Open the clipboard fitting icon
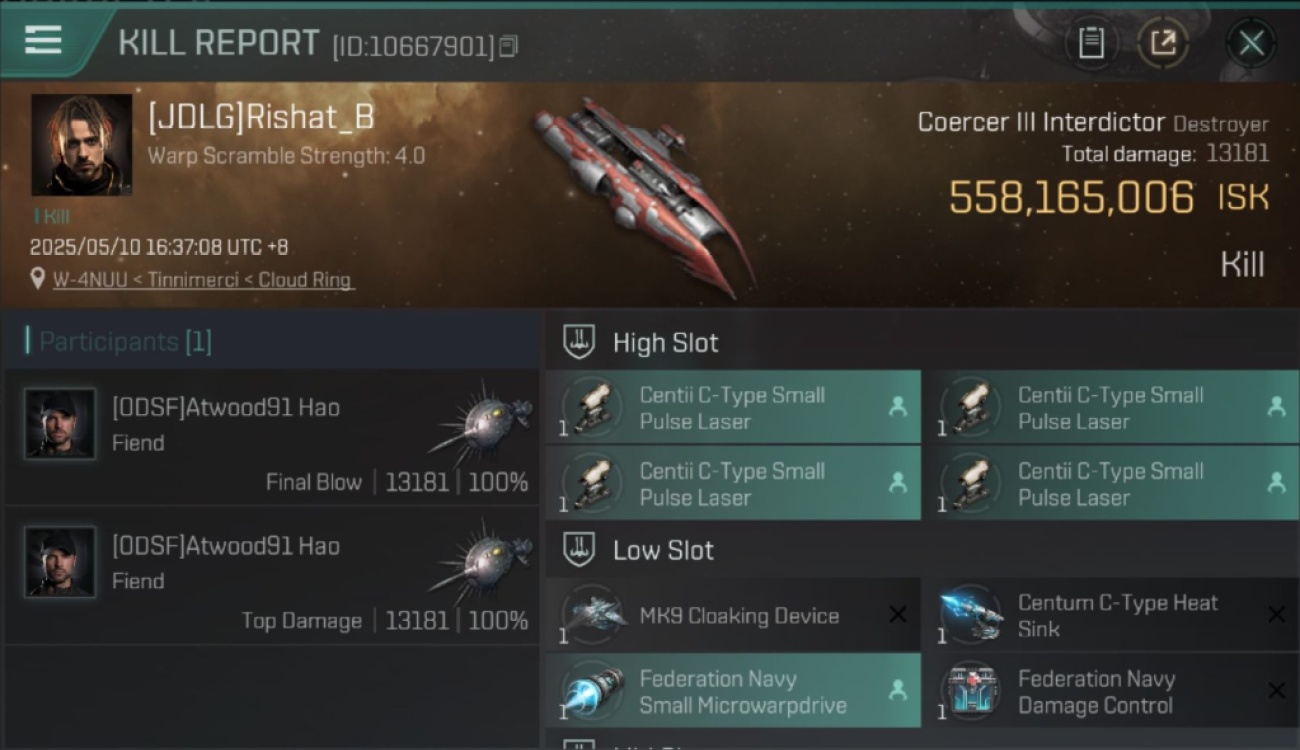 (1091, 43)
